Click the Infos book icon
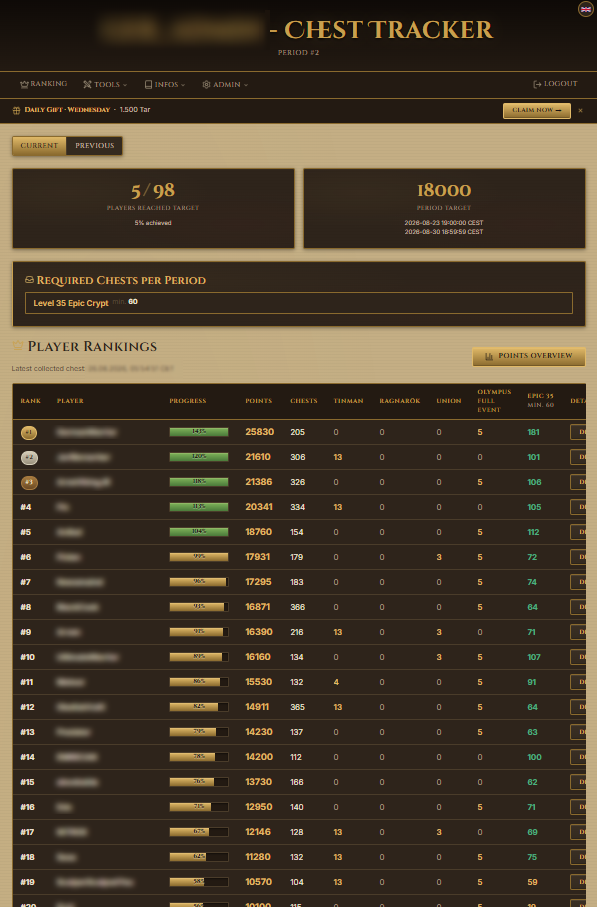The width and height of the screenshot is (597, 907). 149,84
